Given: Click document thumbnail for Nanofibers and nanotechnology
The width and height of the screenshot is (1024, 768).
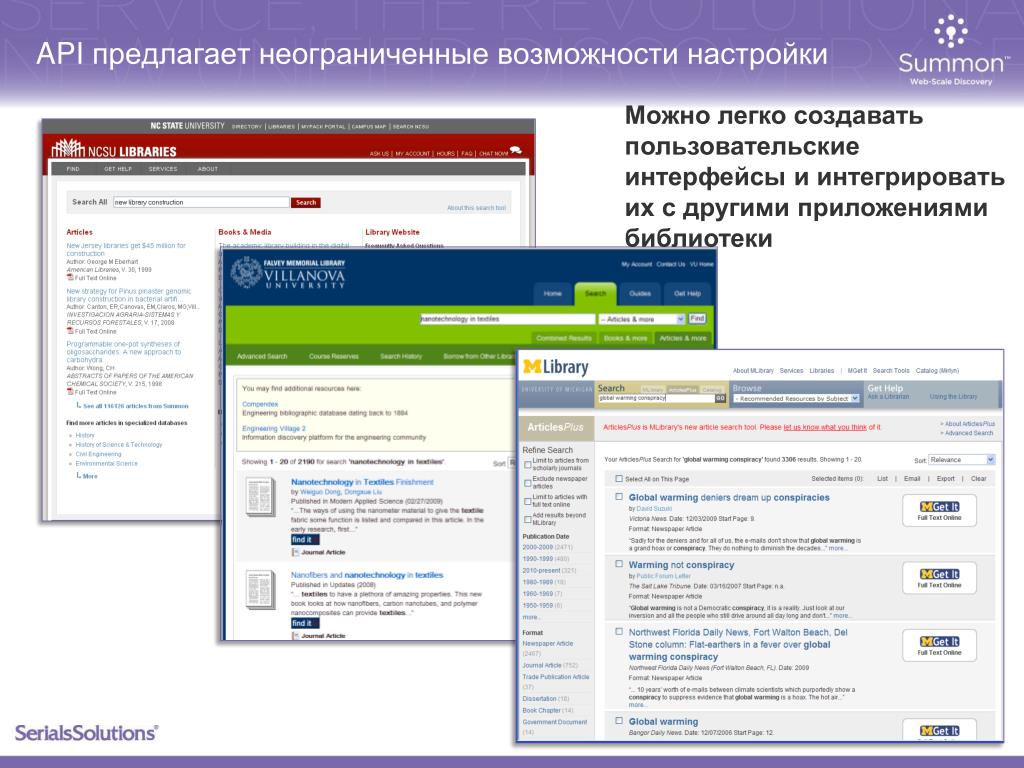Looking at the screenshot, I should 260,590.
